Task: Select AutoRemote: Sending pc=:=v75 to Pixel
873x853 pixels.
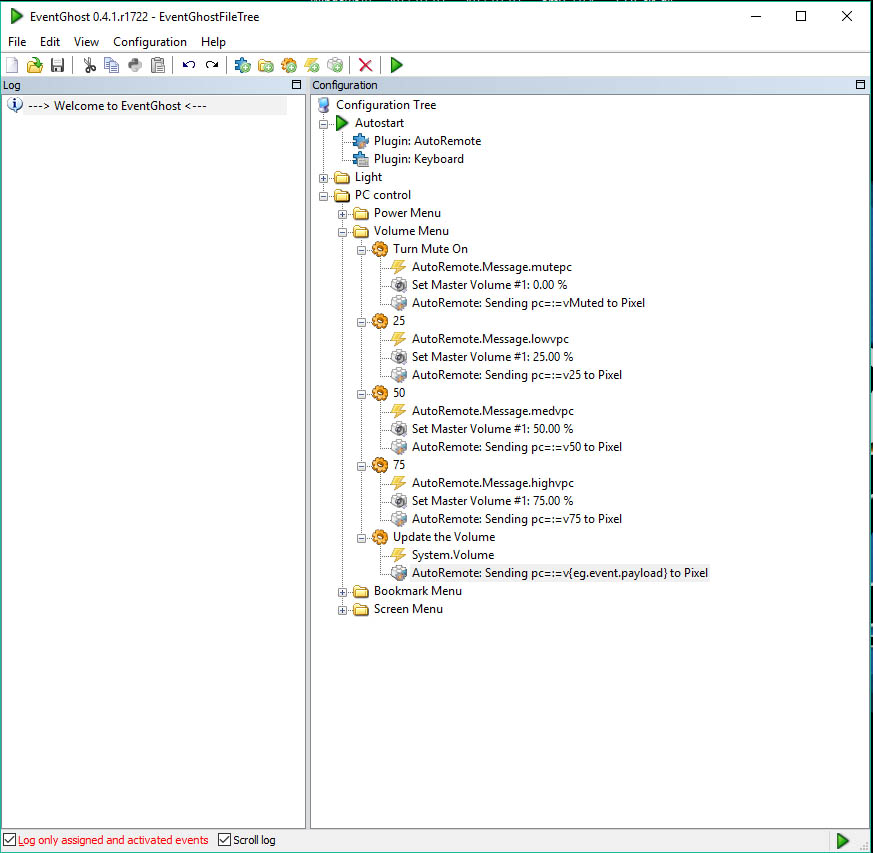Action: coord(516,519)
